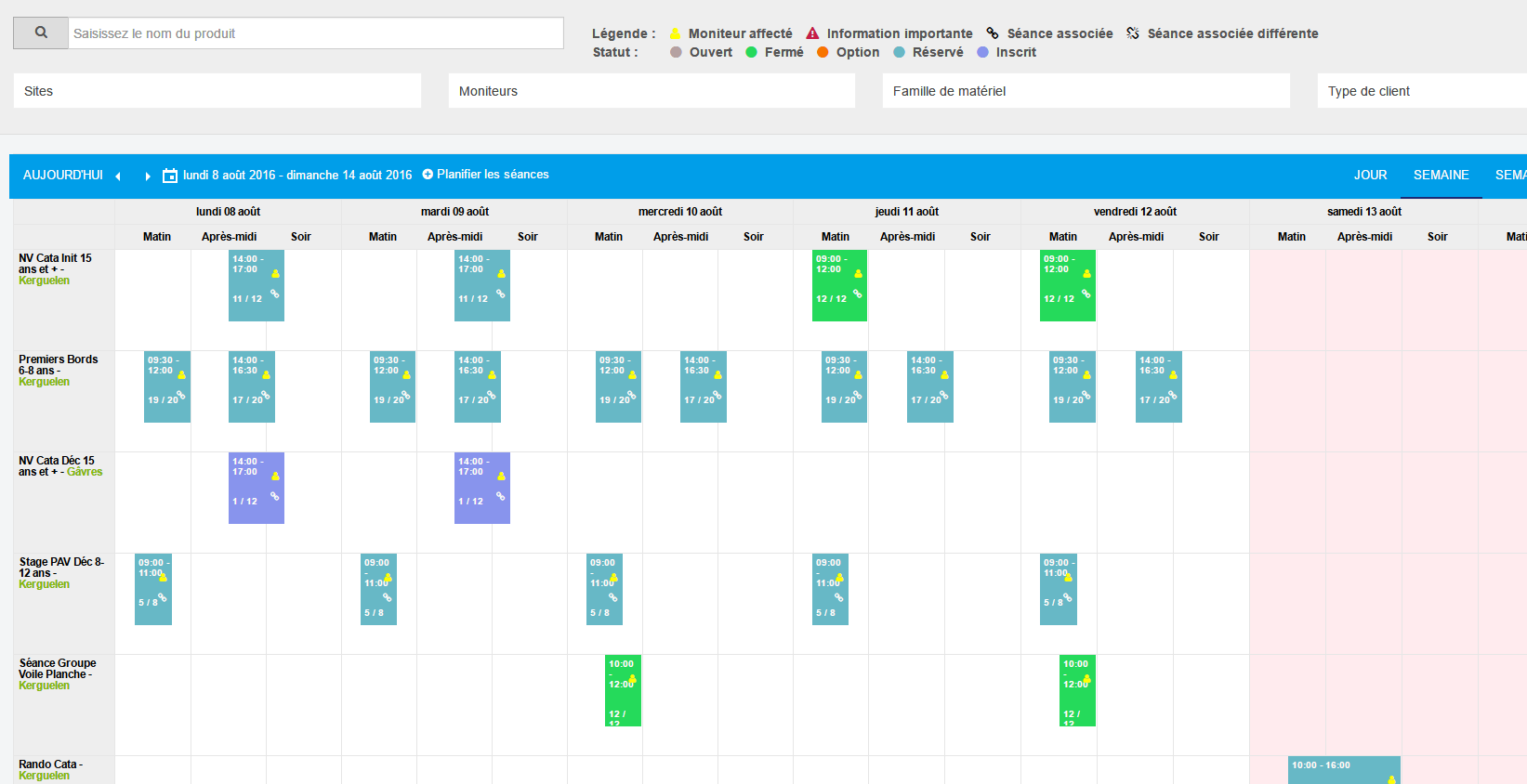The width and height of the screenshot is (1527, 784).
Task: Expand the Type de client filter
Action: 1422,91
